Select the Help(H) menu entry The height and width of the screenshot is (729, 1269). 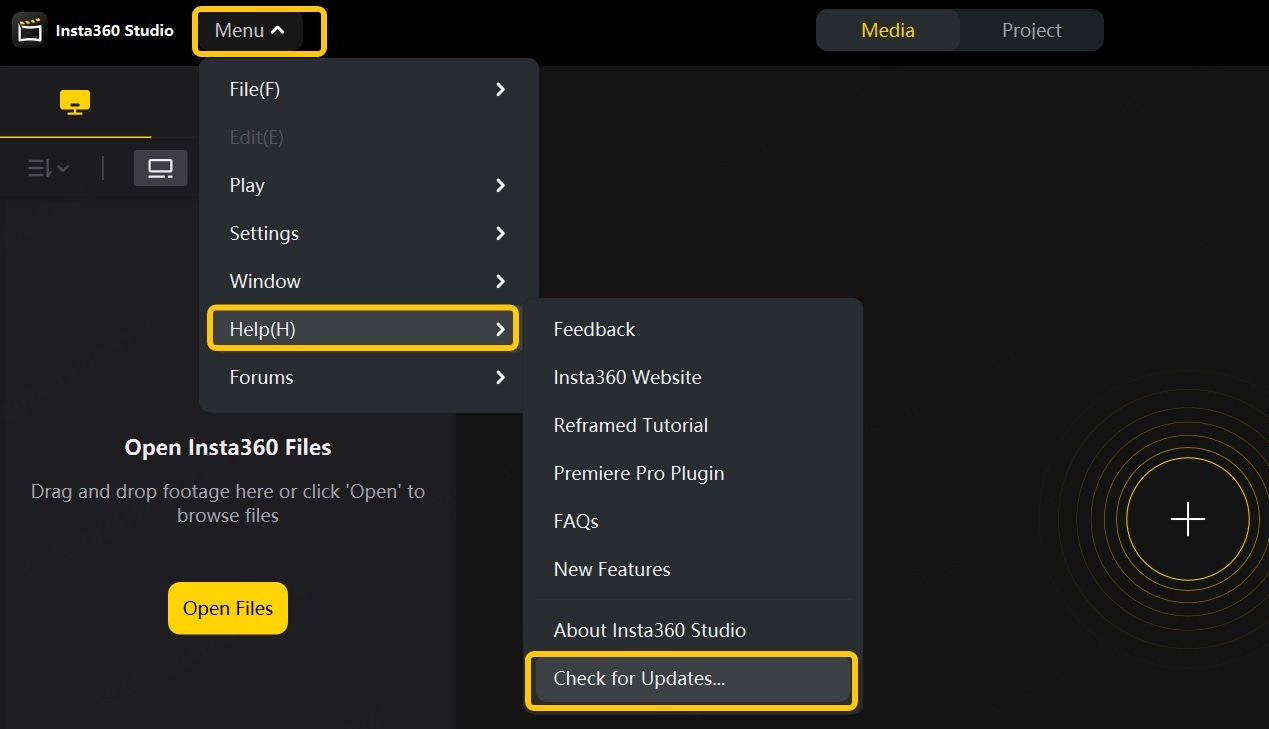(x=363, y=329)
